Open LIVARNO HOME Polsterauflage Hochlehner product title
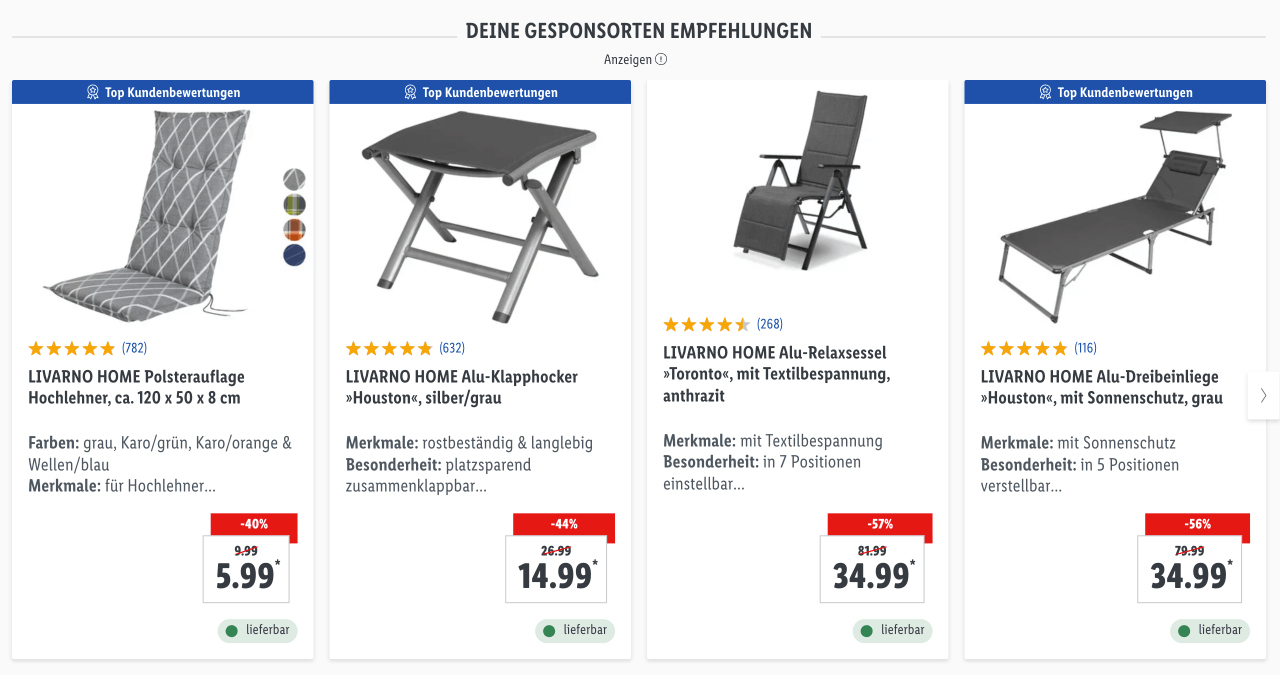Viewport: 1280px width, 675px height. click(137, 387)
